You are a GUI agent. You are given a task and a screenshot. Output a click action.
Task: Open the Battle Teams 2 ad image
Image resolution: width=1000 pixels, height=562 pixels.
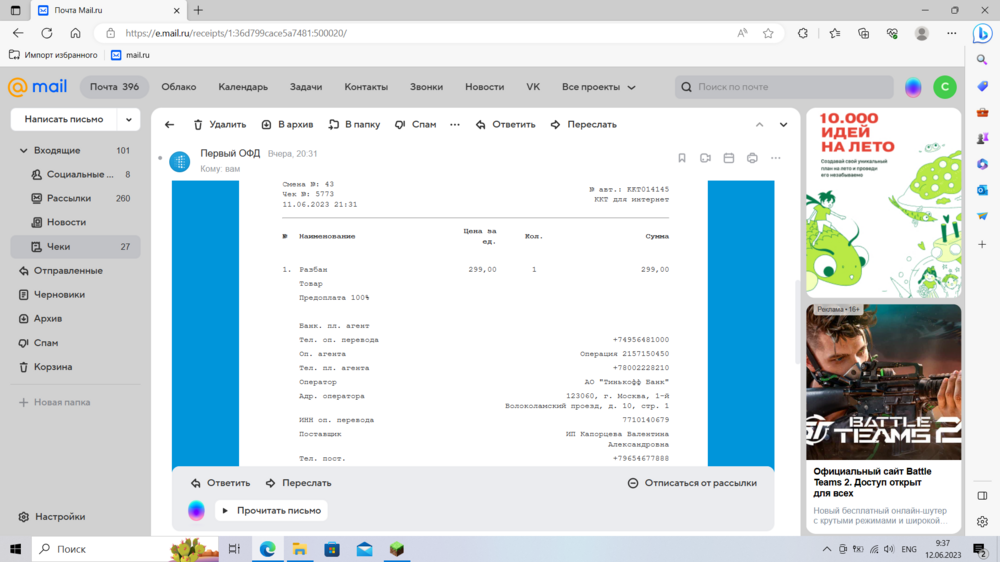pos(884,382)
